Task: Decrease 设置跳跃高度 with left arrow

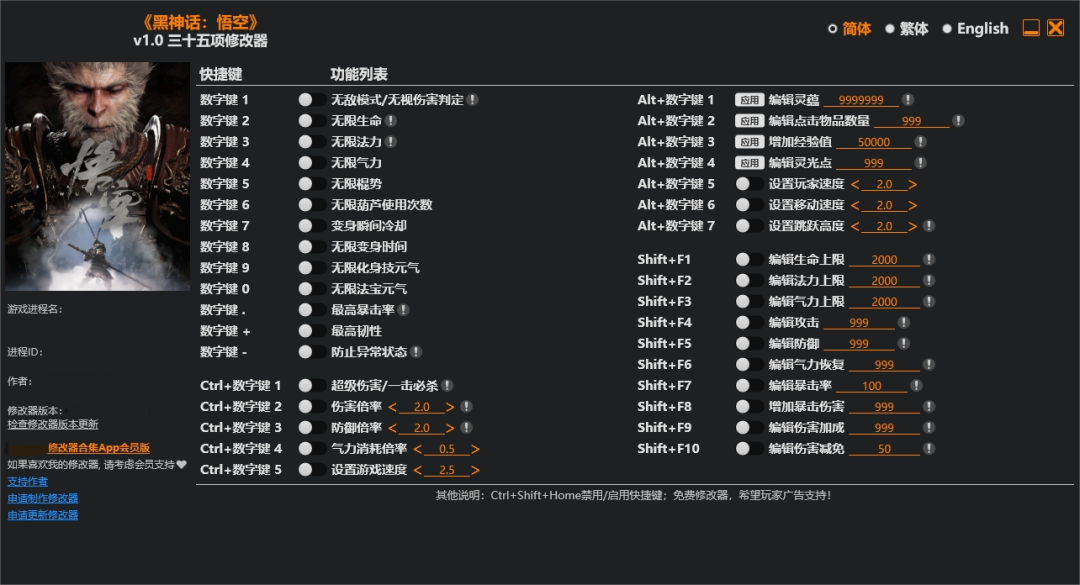Action: 855,227
